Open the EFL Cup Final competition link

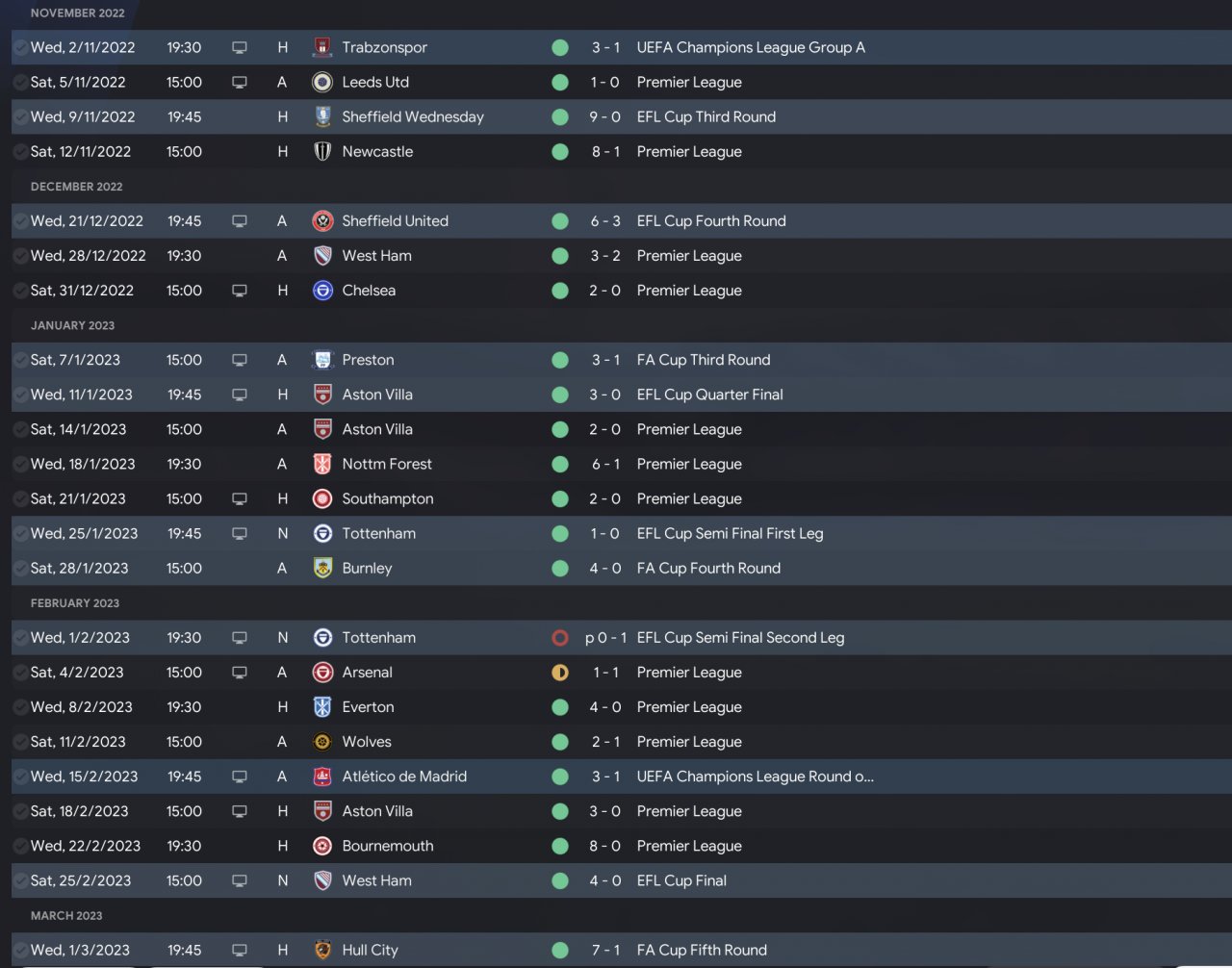tap(681, 880)
